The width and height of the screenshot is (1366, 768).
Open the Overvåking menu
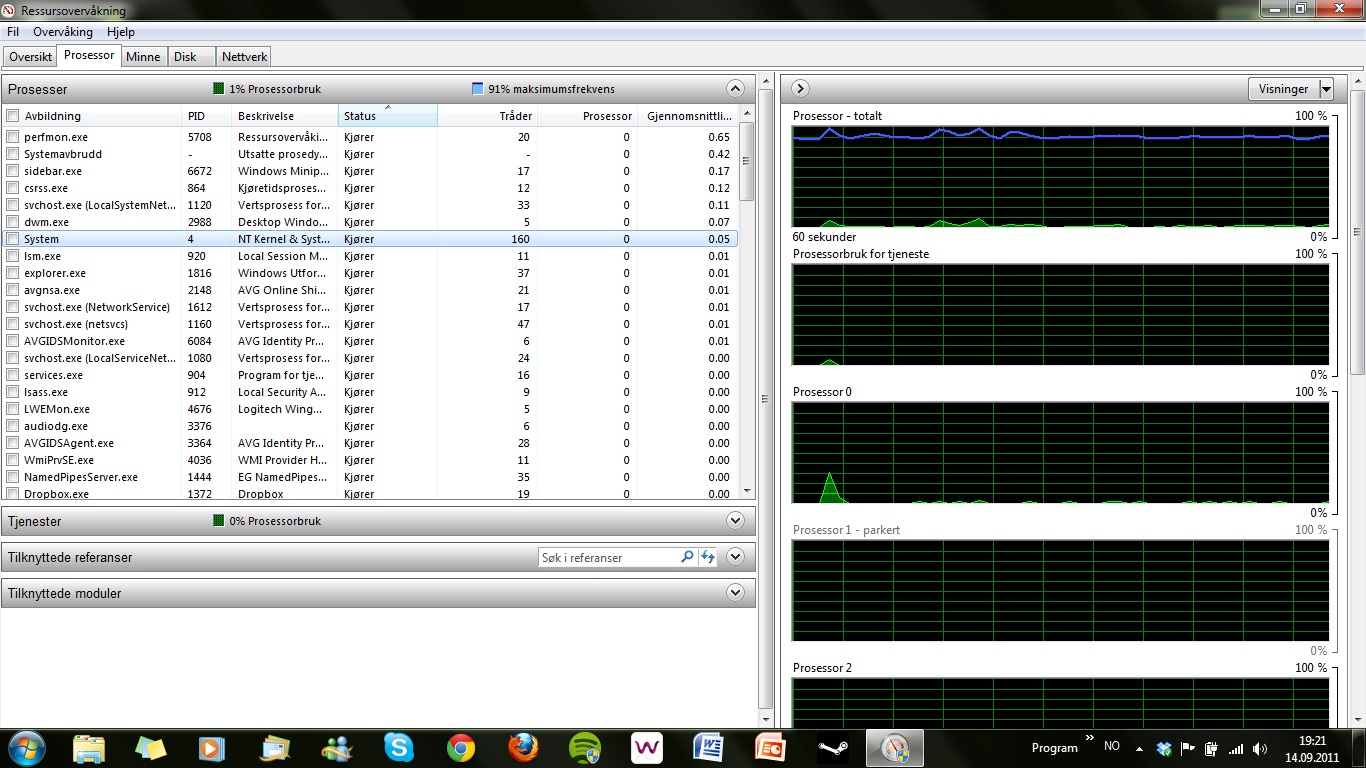coord(62,32)
